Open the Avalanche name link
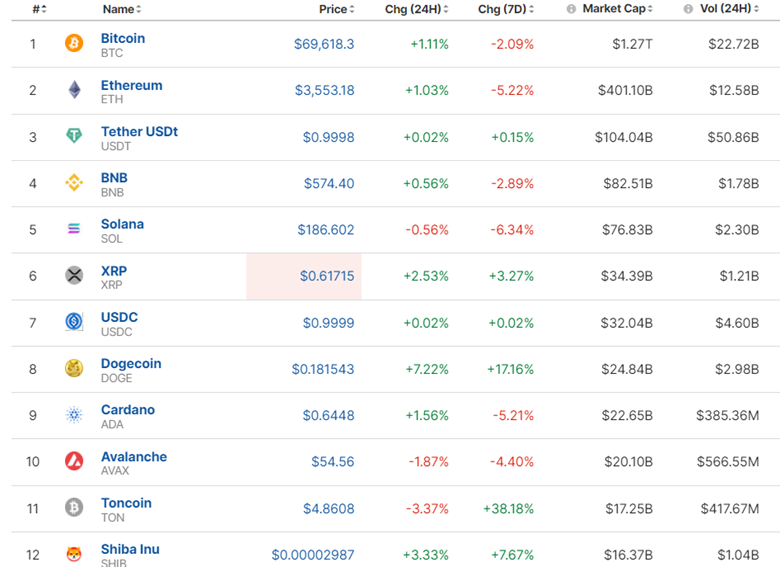Viewport: 780px width, 567px height. click(x=134, y=457)
